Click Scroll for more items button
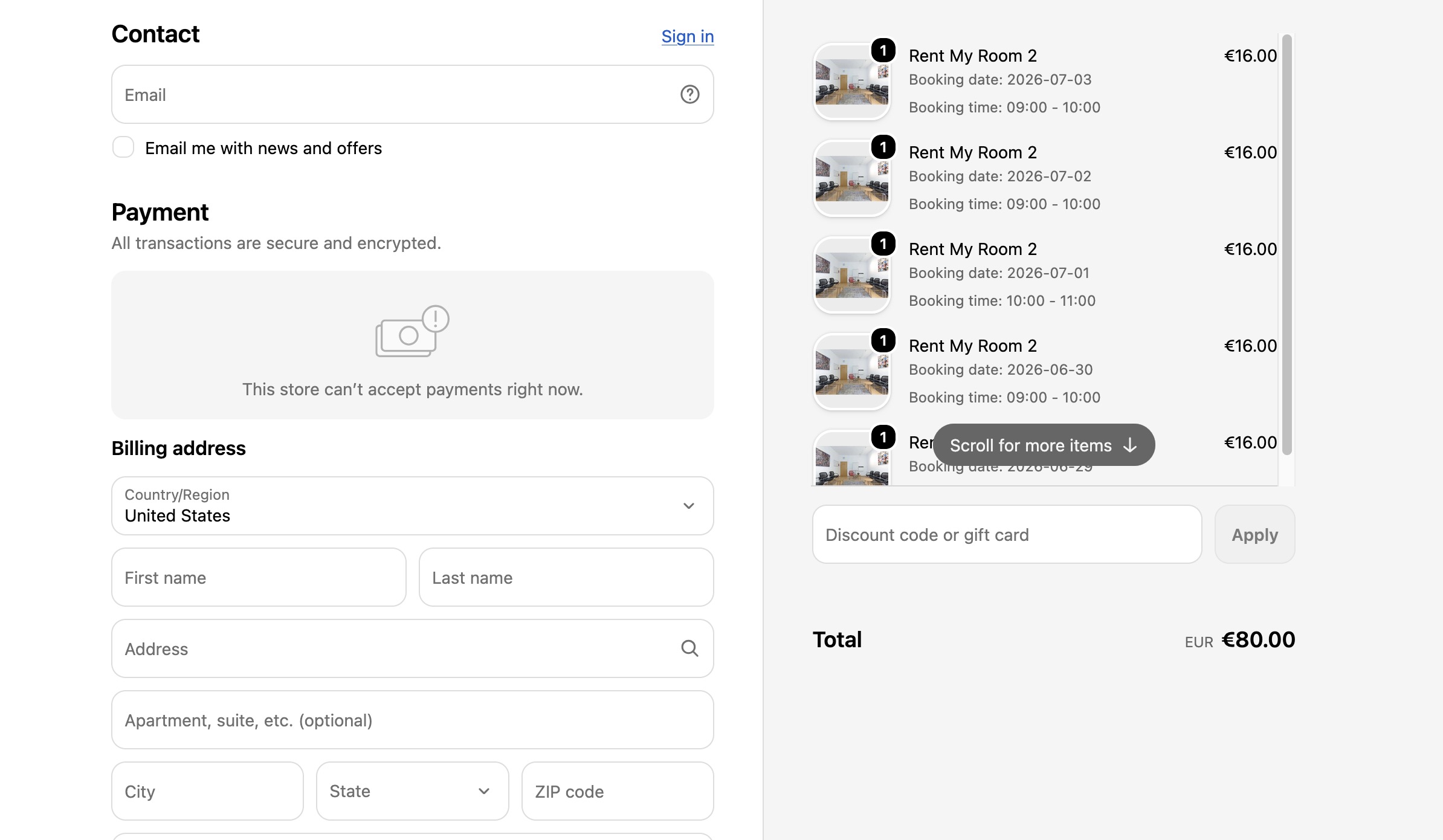 (x=1044, y=445)
